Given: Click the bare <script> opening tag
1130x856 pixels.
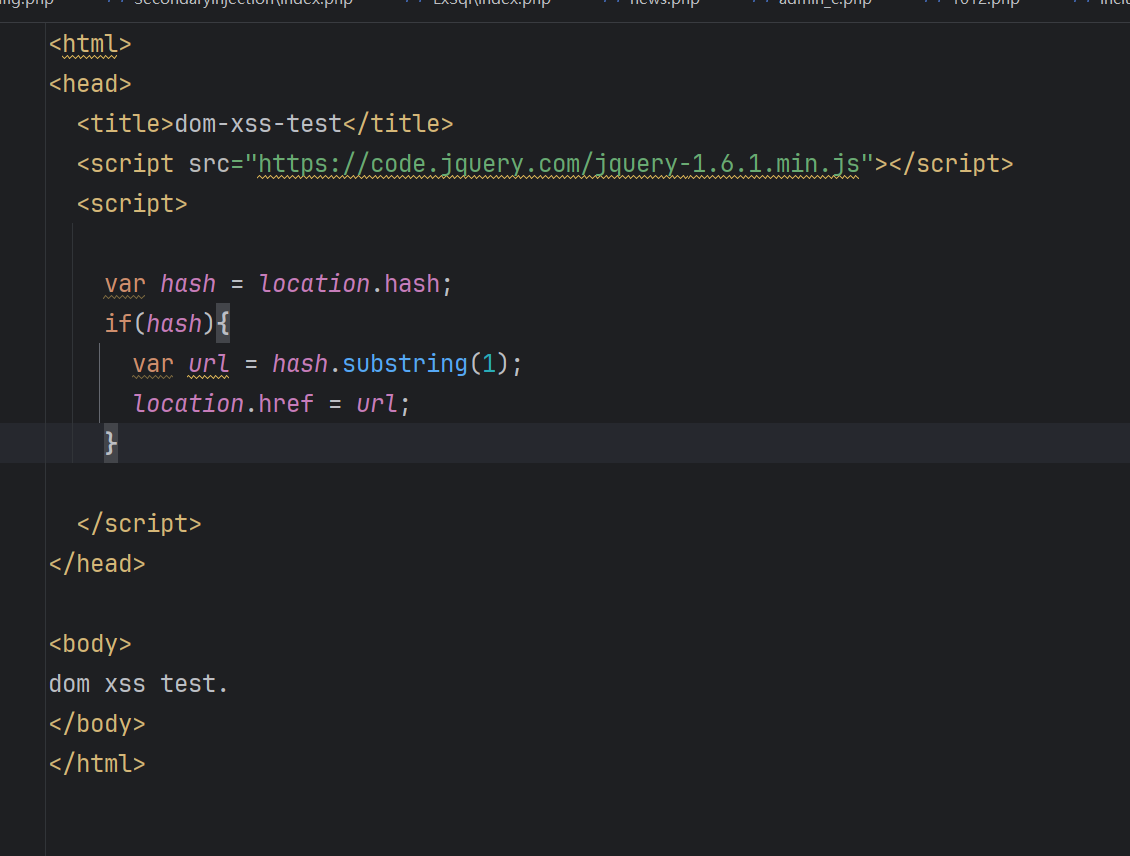Looking at the screenshot, I should click(x=132, y=204).
